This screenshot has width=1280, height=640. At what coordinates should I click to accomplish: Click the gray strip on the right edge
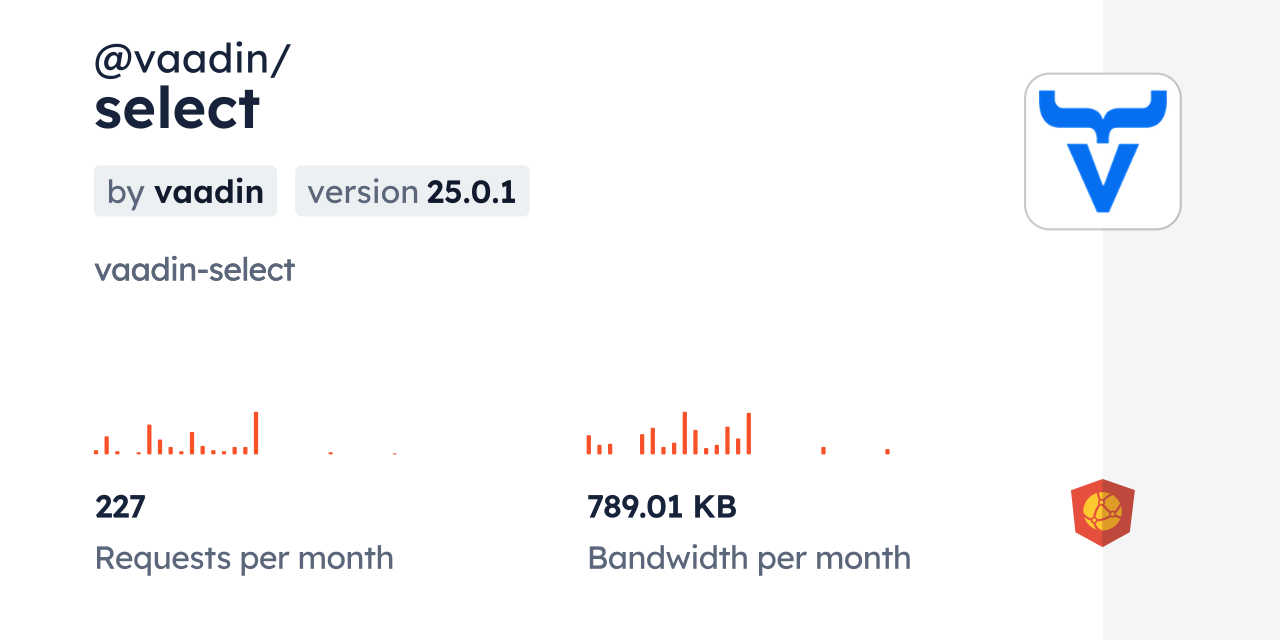pos(1191,320)
